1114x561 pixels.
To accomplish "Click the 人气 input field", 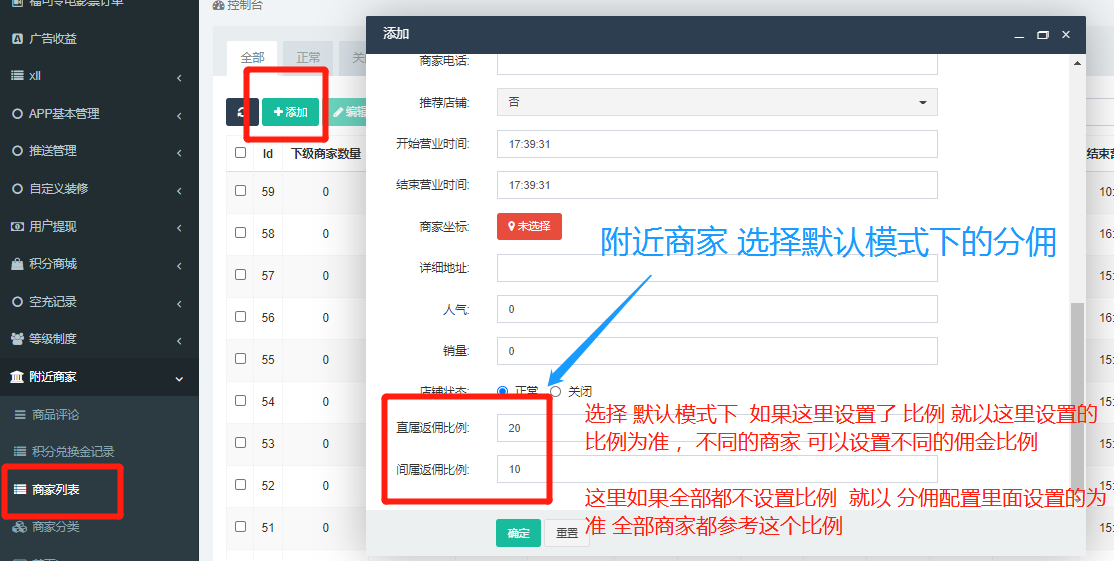I will coord(717,310).
